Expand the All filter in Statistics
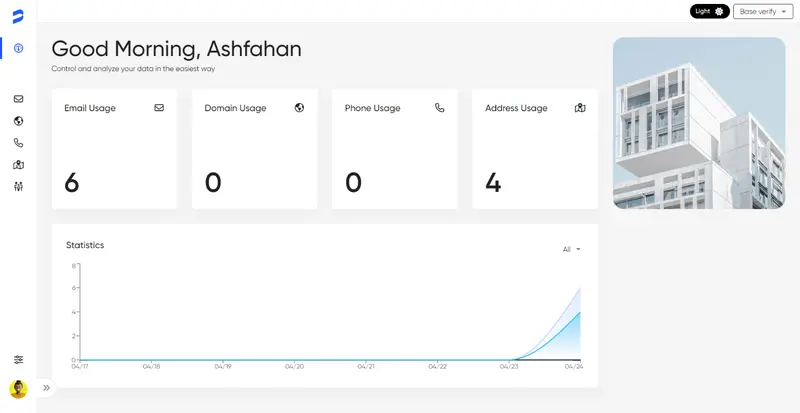800x413 pixels. point(571,249)
